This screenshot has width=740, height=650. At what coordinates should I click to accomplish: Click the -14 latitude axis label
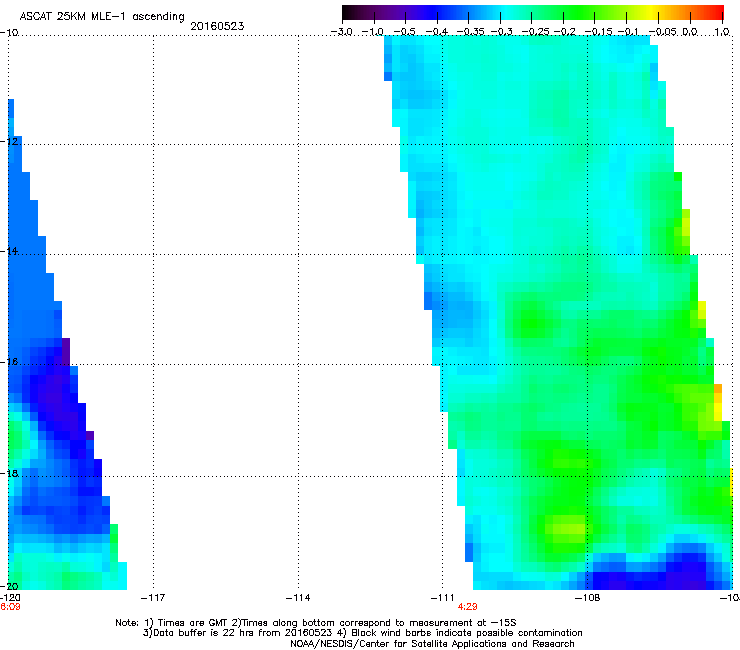[9, 251]
